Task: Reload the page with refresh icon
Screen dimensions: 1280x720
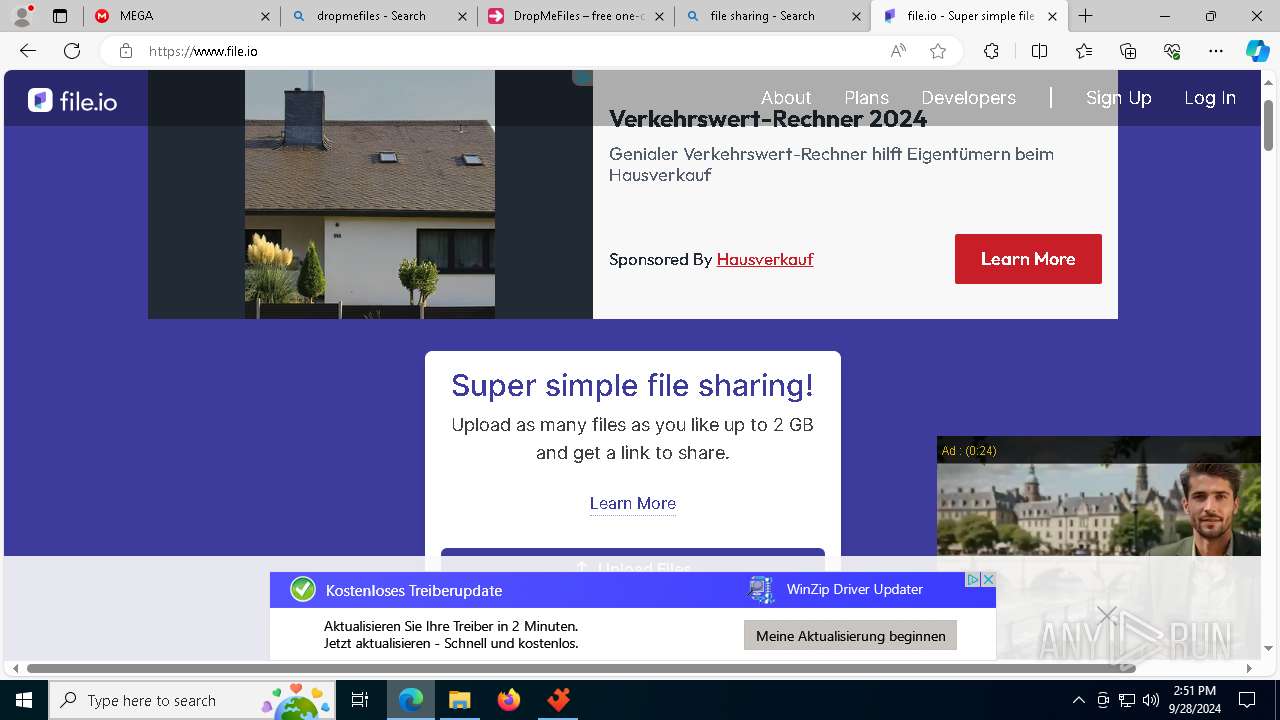Action: 72,51
